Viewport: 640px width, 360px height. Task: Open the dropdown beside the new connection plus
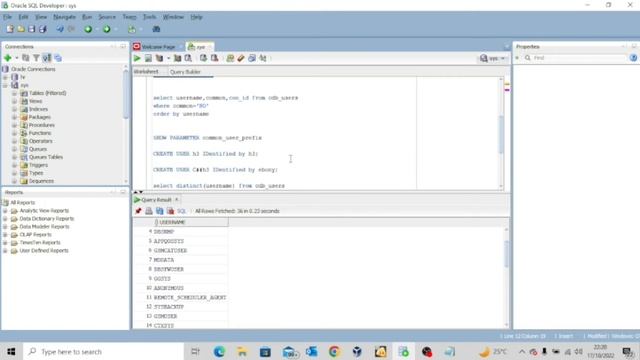(x=17, y=58)
